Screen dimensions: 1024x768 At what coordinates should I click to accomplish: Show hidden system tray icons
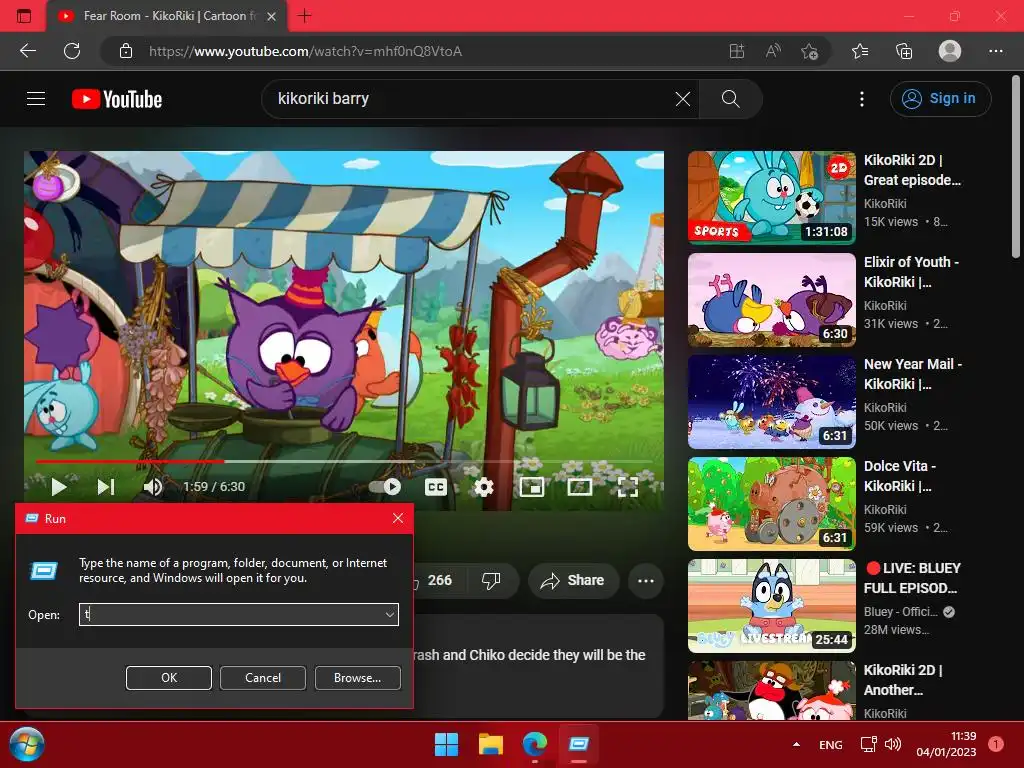click(796, 744)
